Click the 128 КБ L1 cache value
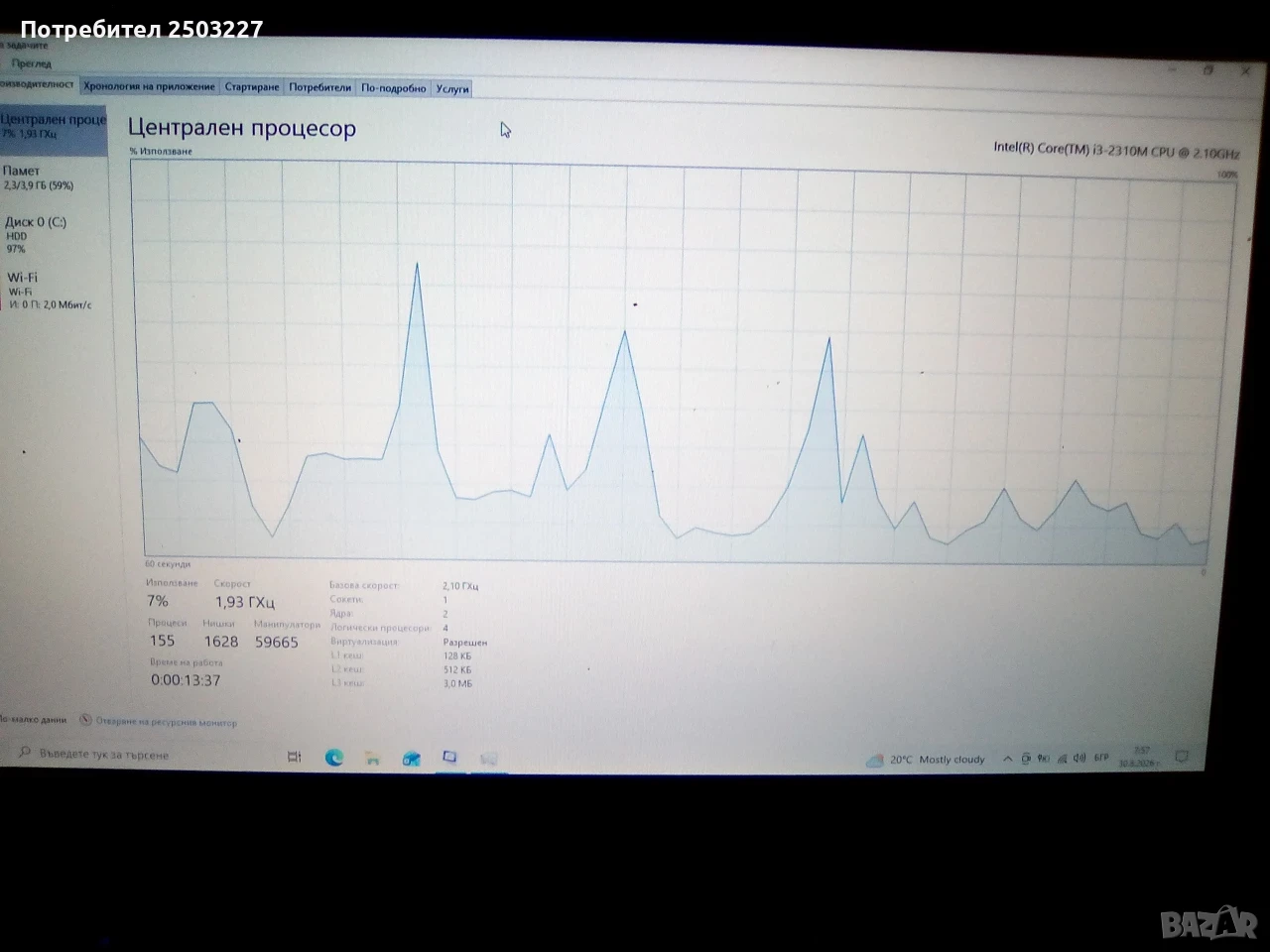Viewport: 1270px width, 952px height. 457,656
